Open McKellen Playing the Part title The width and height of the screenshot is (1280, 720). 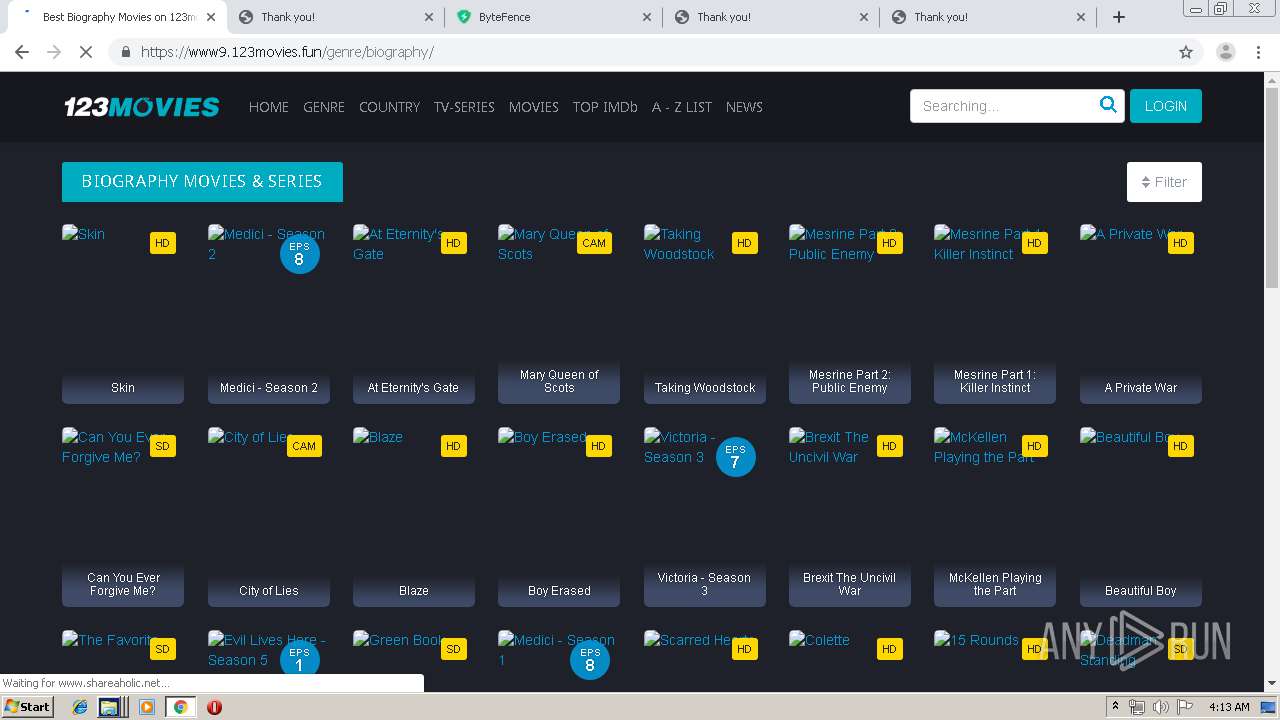[x=995, y=584]
